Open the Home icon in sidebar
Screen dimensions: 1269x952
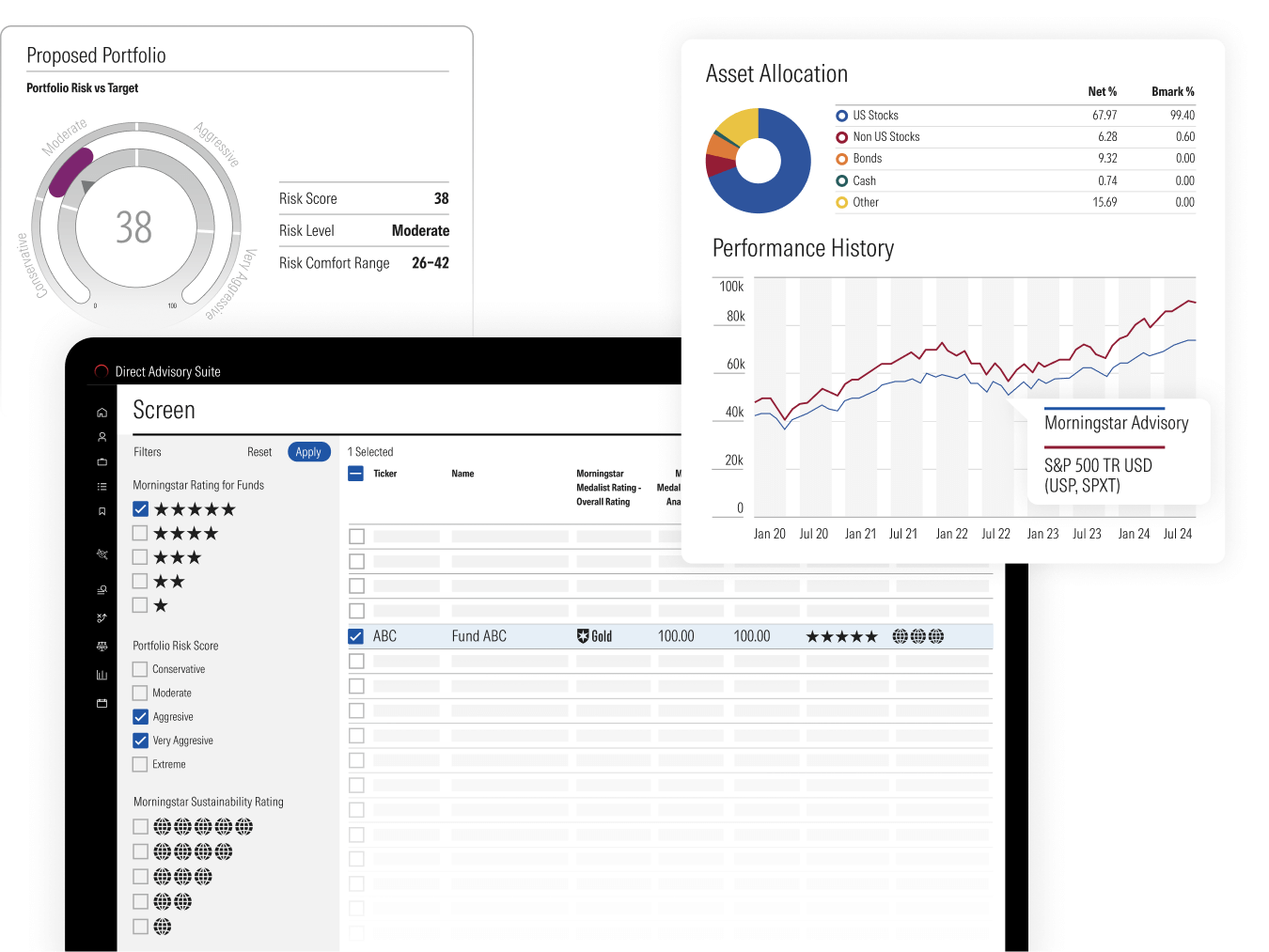tap(102, 413)
